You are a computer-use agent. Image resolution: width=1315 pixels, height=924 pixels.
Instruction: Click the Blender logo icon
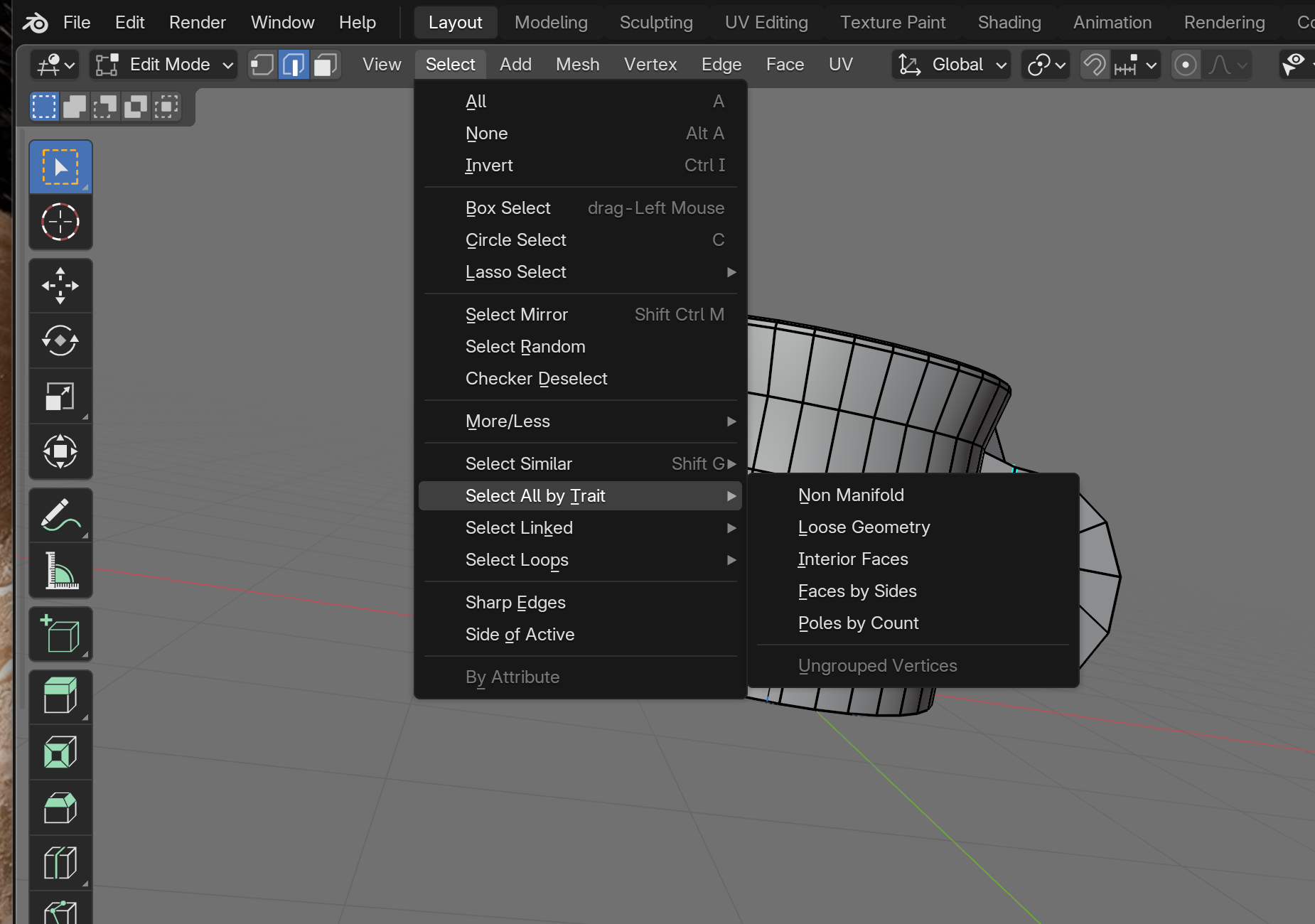[x=35, y=23]
